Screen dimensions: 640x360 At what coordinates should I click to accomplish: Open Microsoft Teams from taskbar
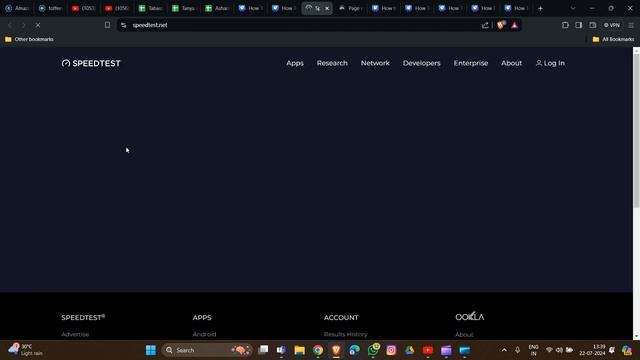click(x=281, y=350)
